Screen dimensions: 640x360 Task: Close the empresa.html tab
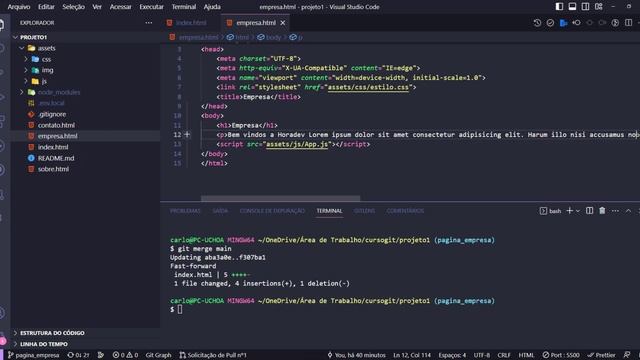point(282,23)
